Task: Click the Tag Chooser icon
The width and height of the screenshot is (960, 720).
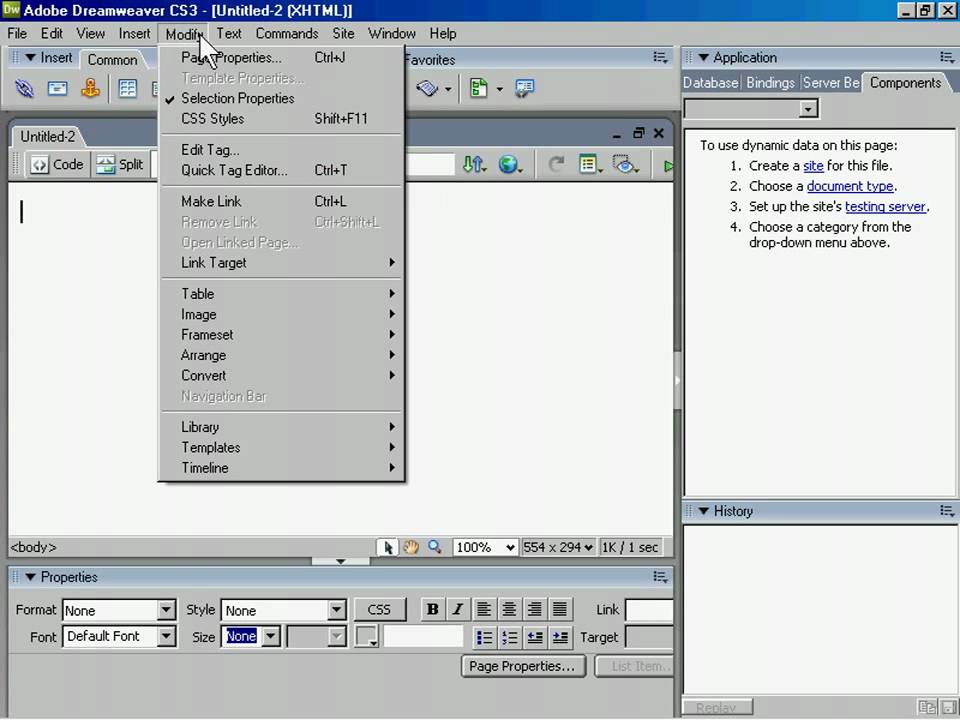Action: 524,88
